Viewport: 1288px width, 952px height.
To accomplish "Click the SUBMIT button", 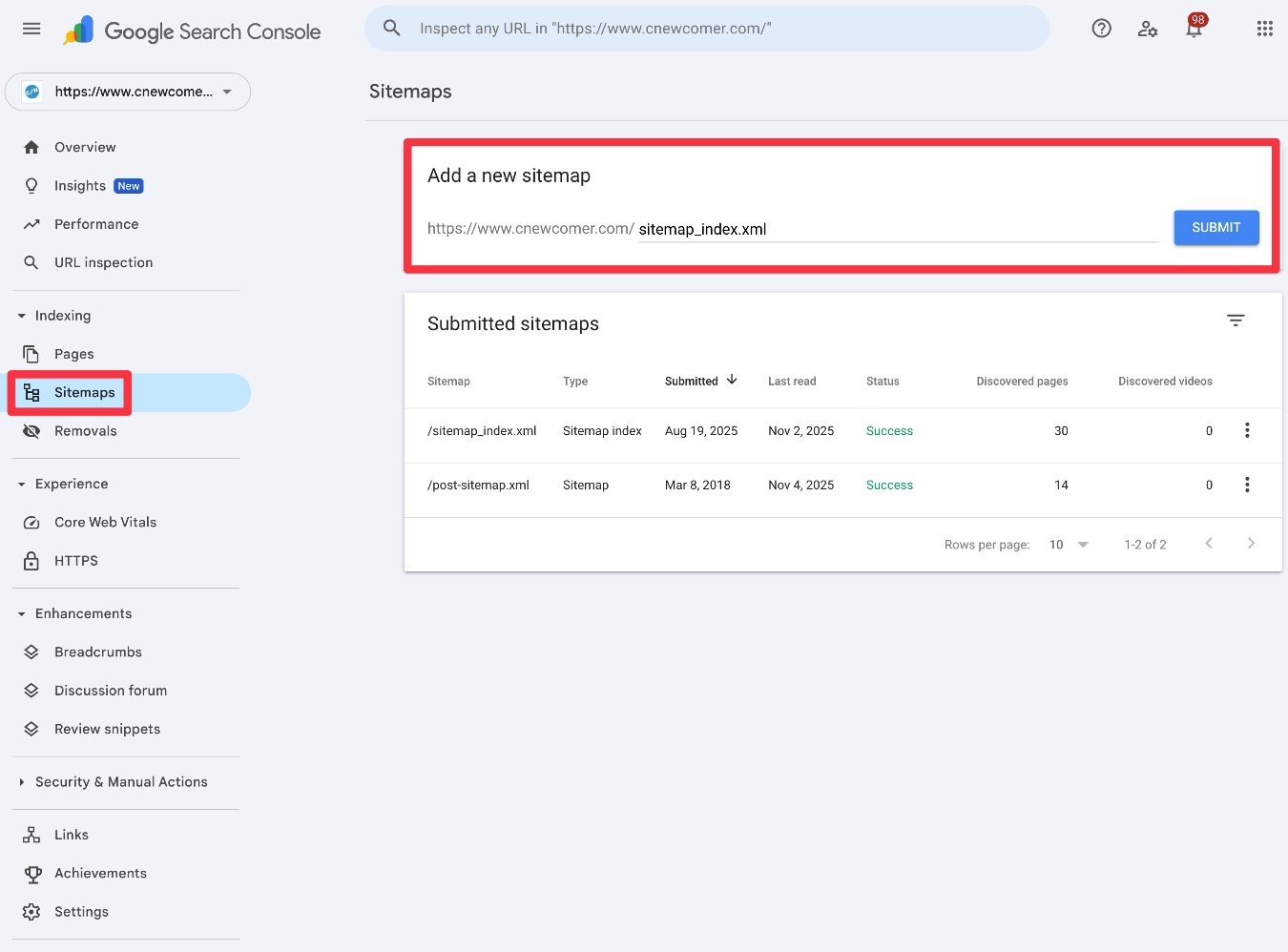I will (1215, 227).
